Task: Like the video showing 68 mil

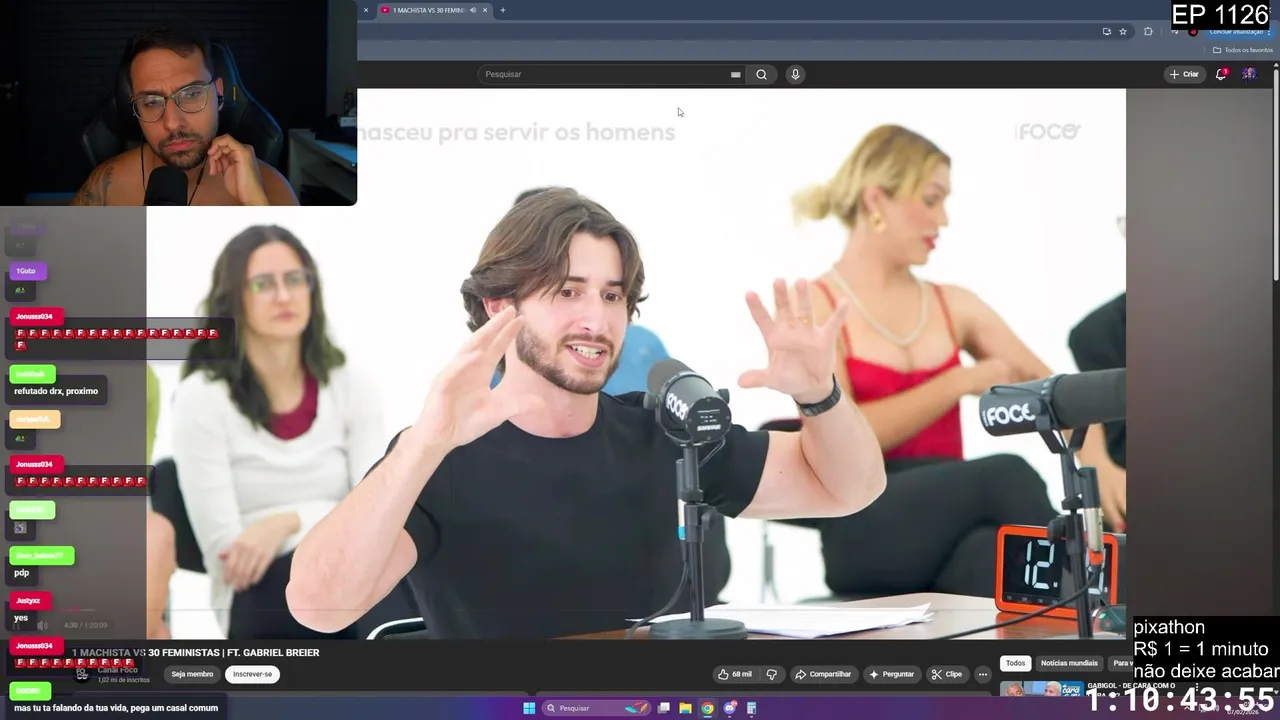Action: click(x=734, y=674)
